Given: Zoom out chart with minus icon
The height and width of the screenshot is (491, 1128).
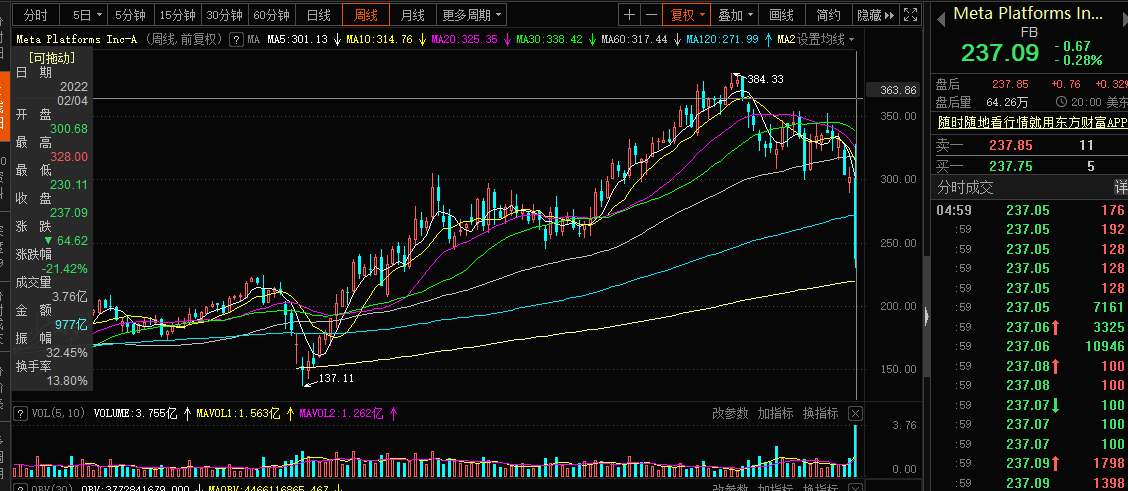Looking at the screenshot, I should point(651,14).
